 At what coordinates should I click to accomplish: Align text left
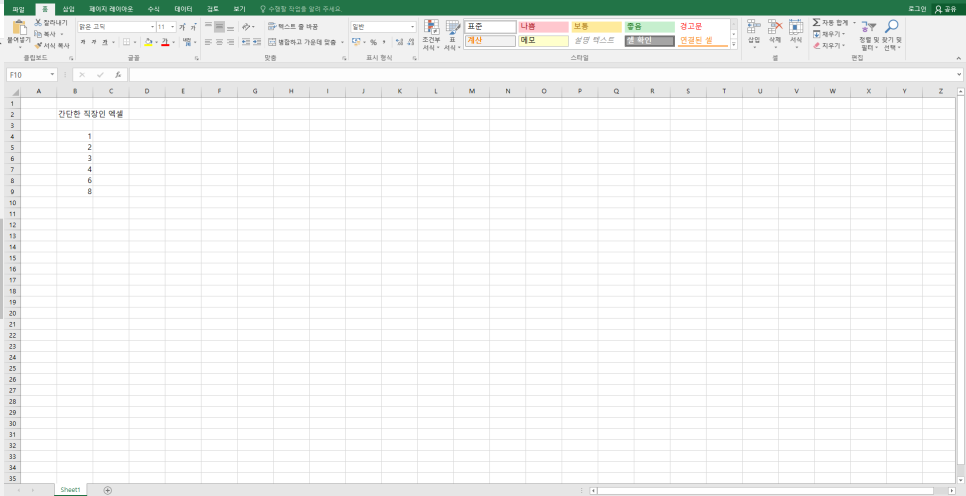coord(208,42)
